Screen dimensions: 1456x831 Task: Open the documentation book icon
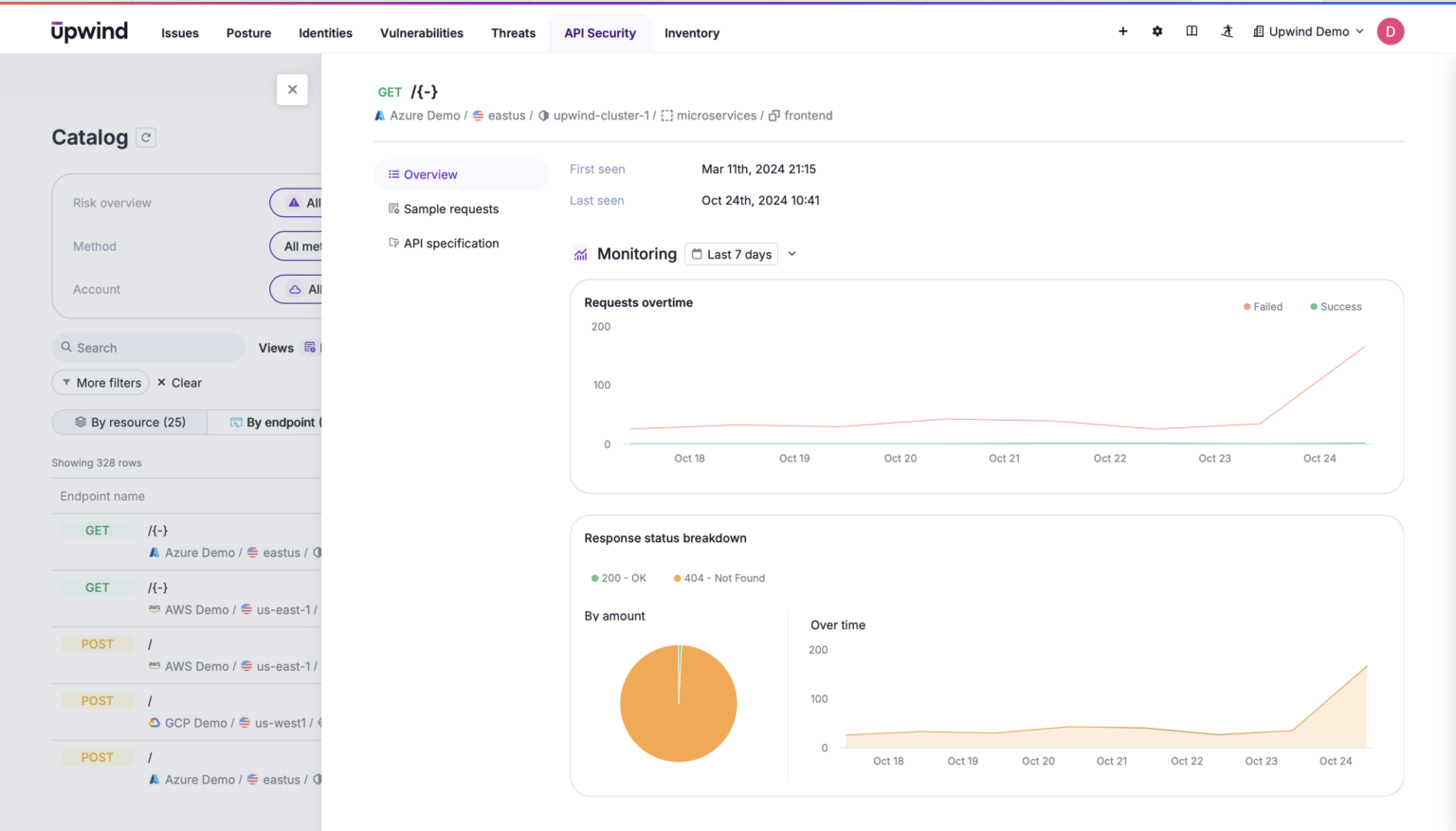[1192, 30]
